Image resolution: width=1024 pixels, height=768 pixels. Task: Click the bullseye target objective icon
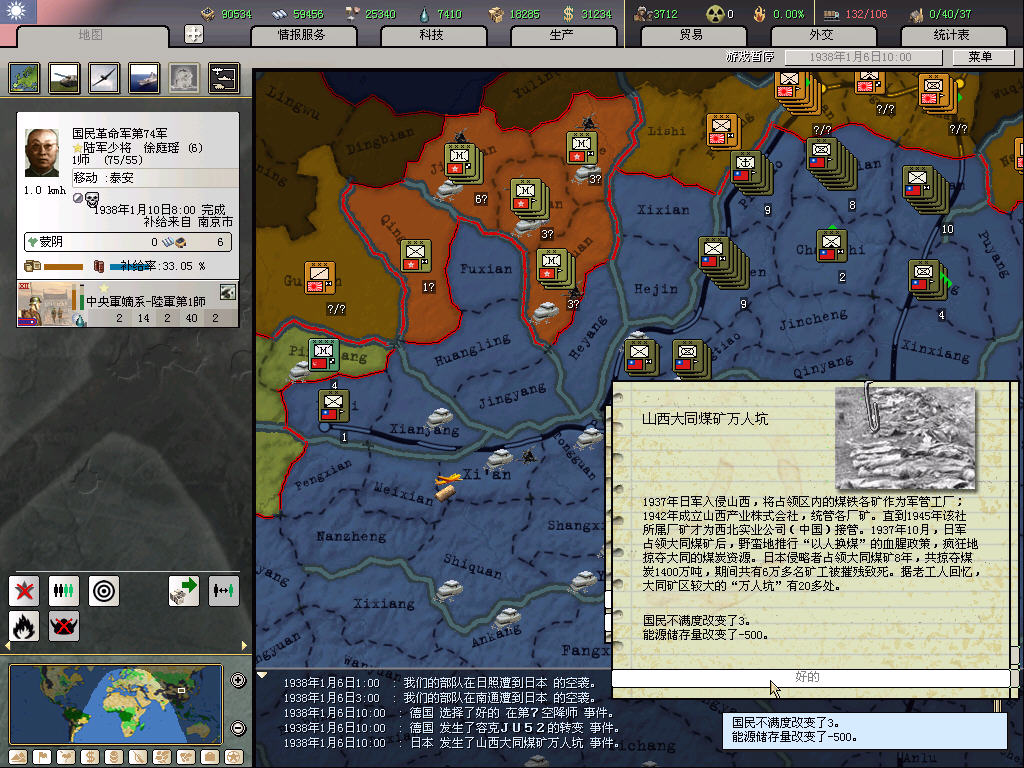click(104, 591)
